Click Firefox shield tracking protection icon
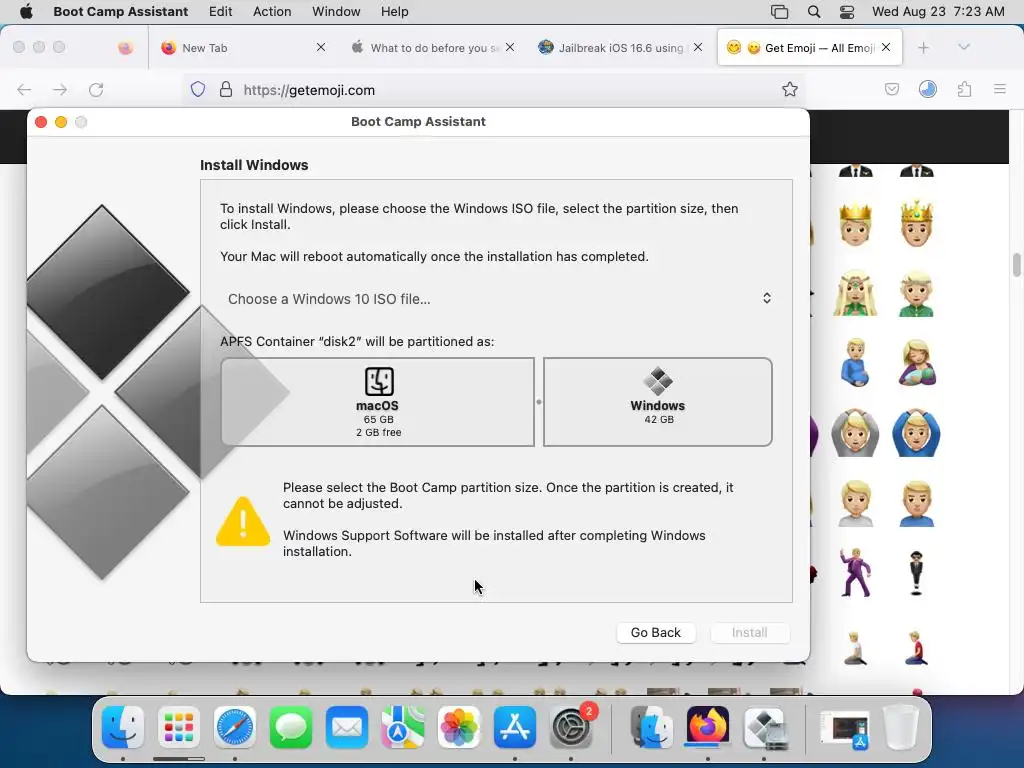1024x768 pixels. pyautogui.click(x=198, y=89)
